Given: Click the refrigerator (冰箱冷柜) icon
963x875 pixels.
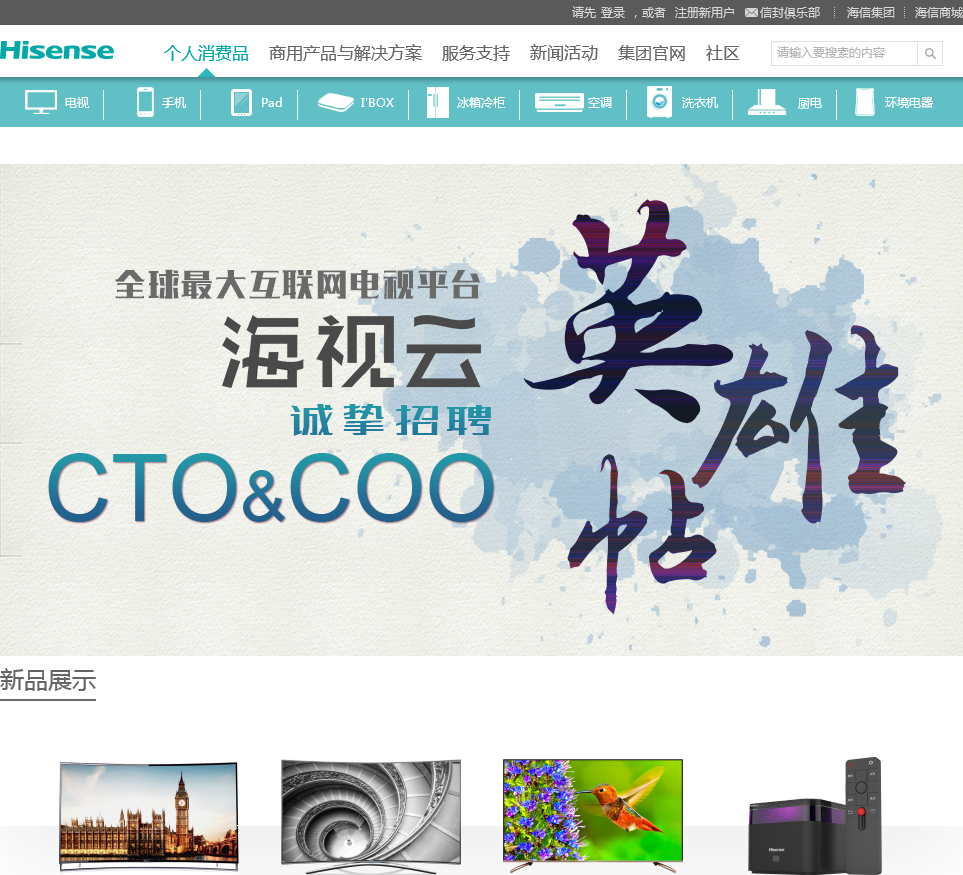Looking at the screenshot, I should click(x=437, y=102).
